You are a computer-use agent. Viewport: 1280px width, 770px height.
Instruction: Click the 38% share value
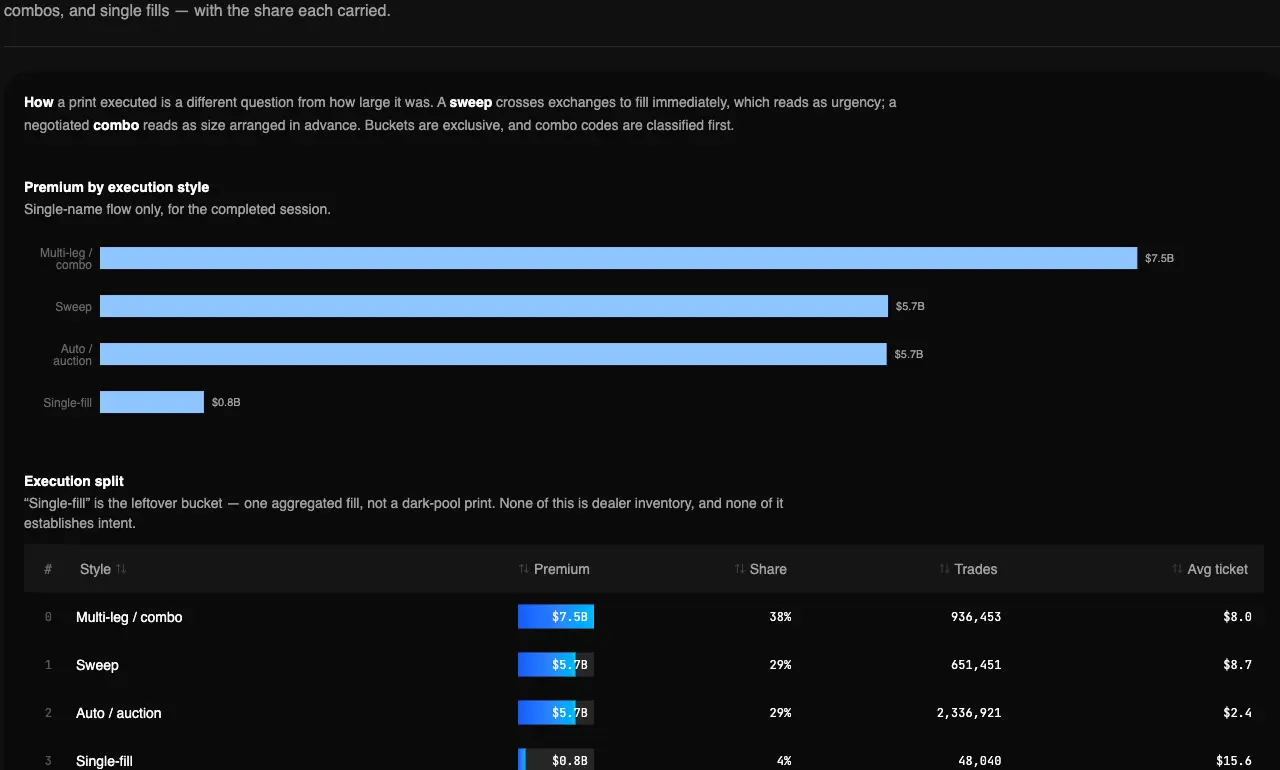pos(780,617)
